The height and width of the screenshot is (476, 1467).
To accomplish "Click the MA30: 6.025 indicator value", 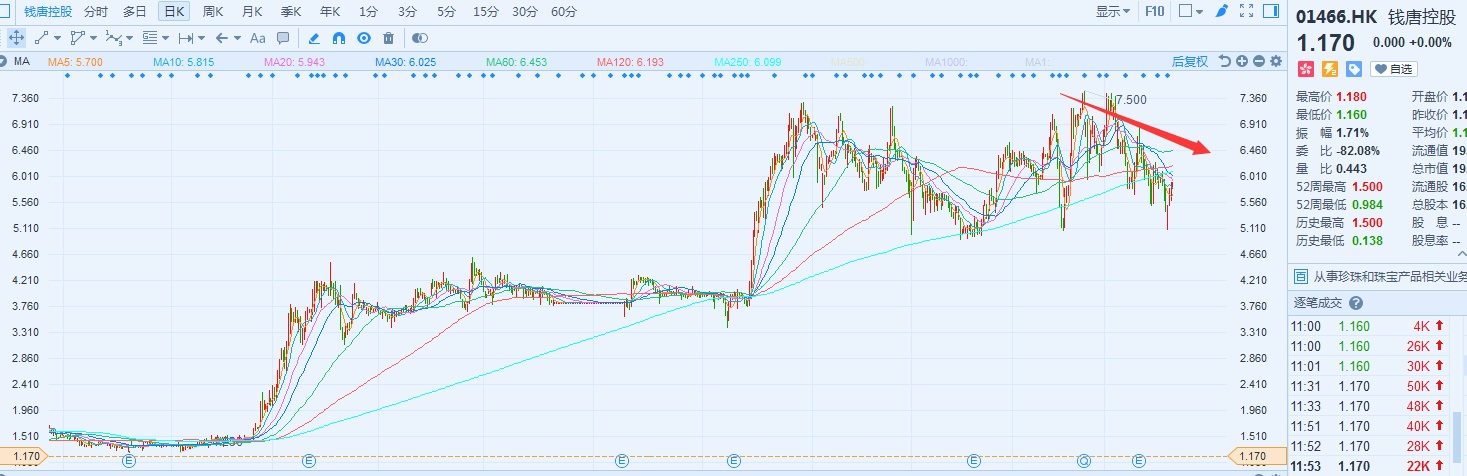I will pos(405,62).
